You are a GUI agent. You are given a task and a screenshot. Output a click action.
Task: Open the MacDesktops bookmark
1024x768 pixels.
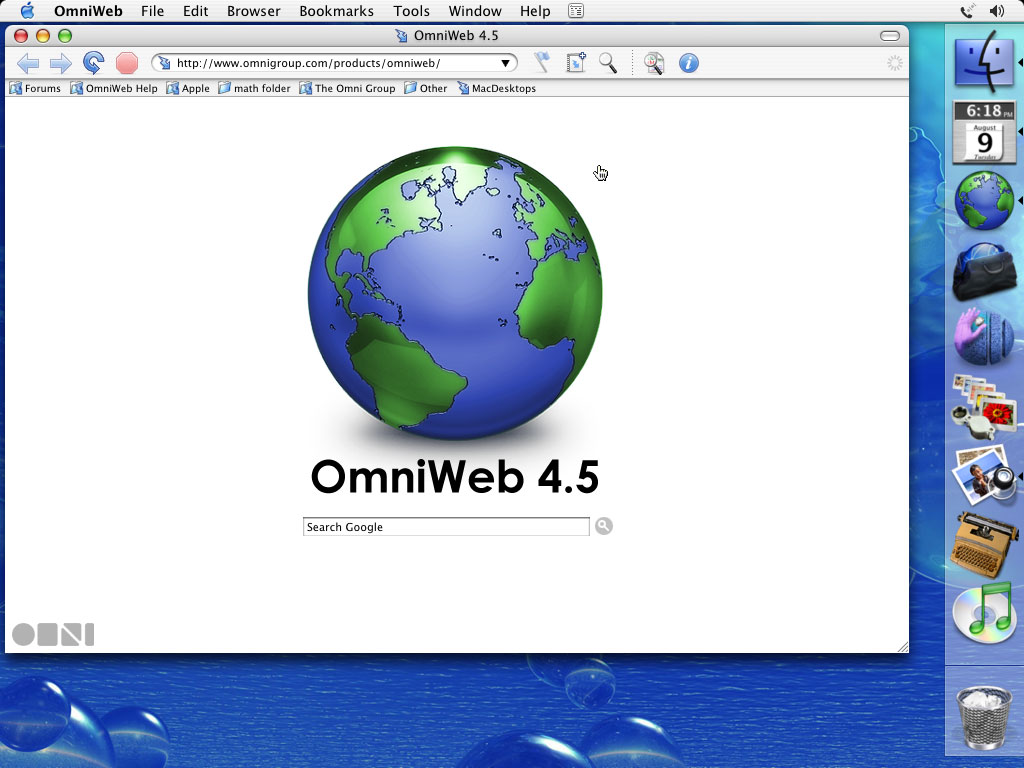[496, 88]
